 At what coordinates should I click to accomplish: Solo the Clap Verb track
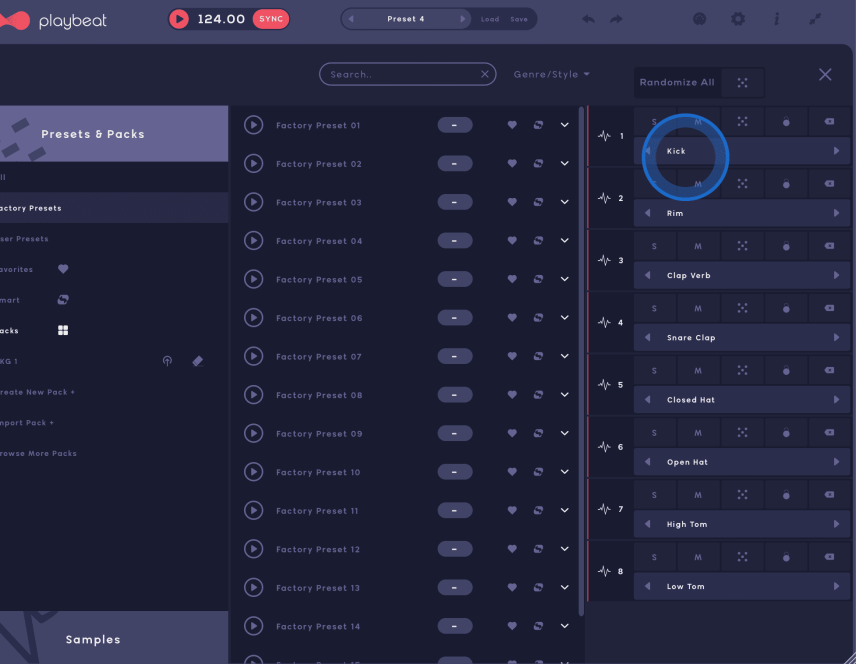tap(654, 245)
